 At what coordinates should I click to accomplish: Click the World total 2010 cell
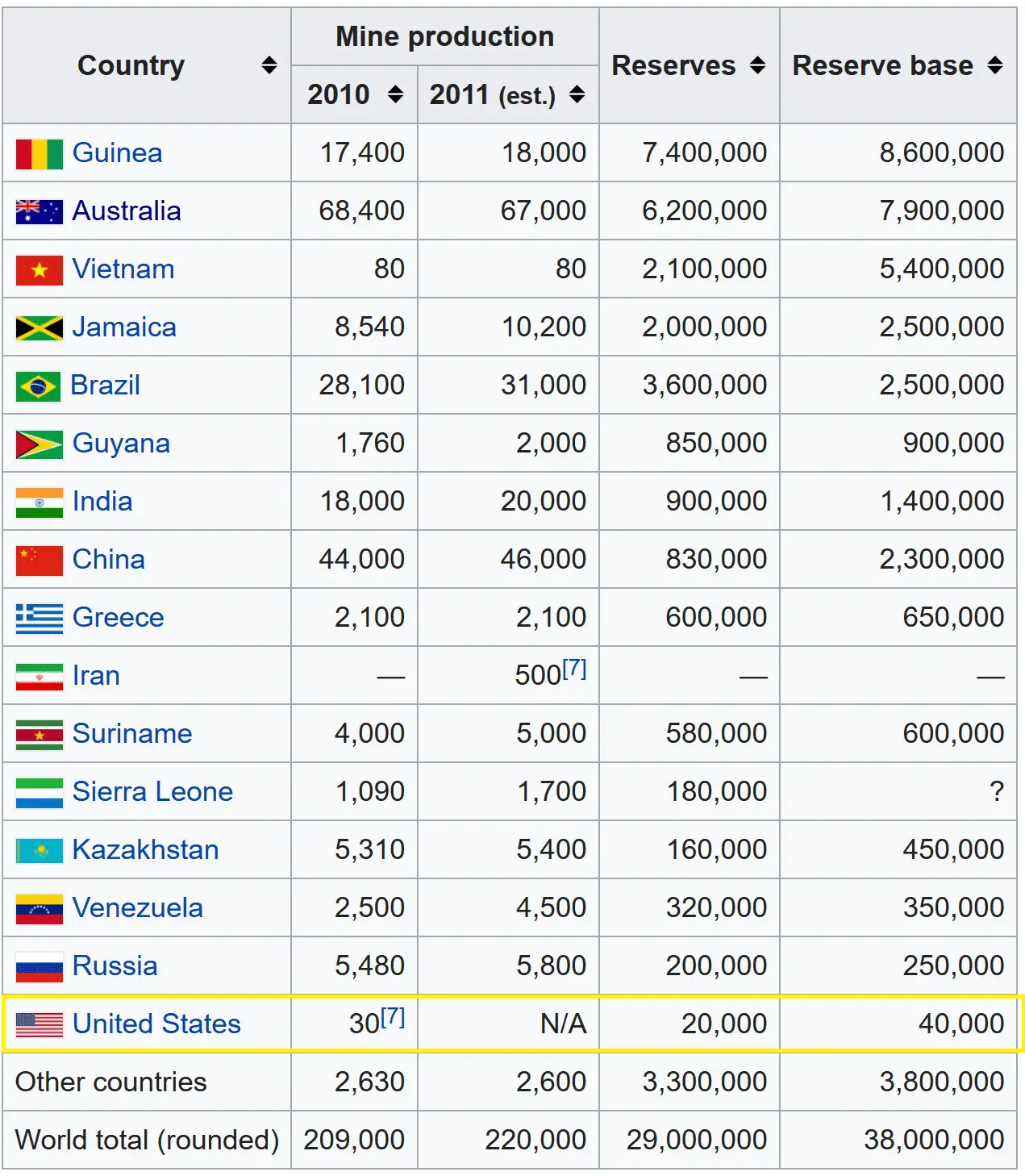coord(354,1140)
